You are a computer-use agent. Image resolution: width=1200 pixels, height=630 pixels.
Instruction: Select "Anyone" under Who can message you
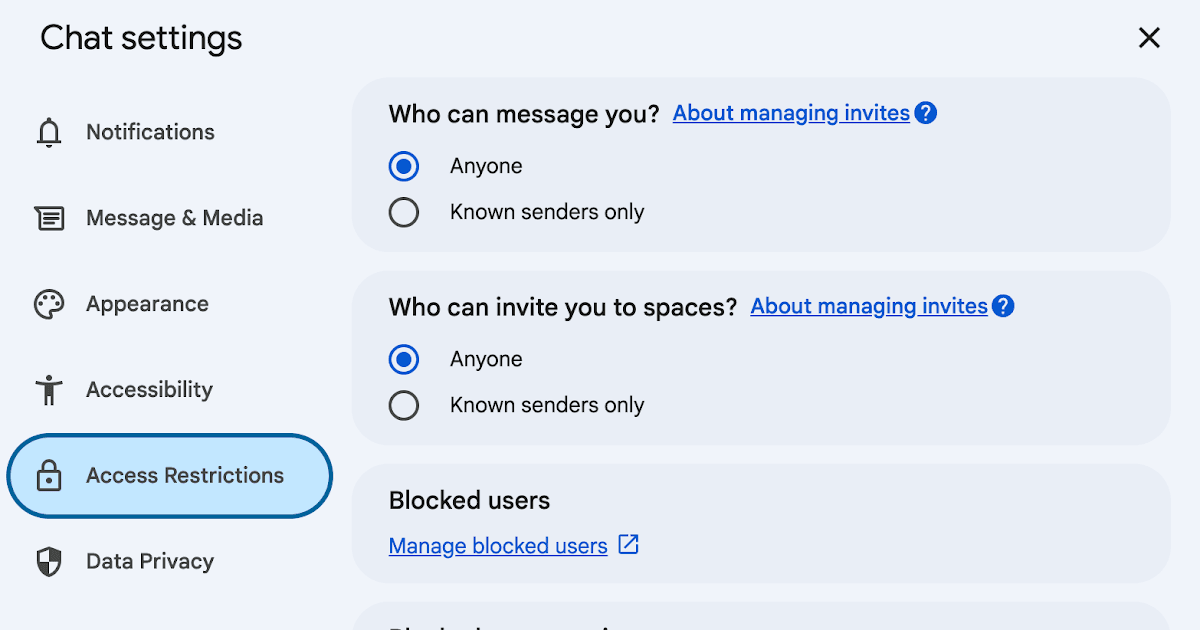click(404, 166)
